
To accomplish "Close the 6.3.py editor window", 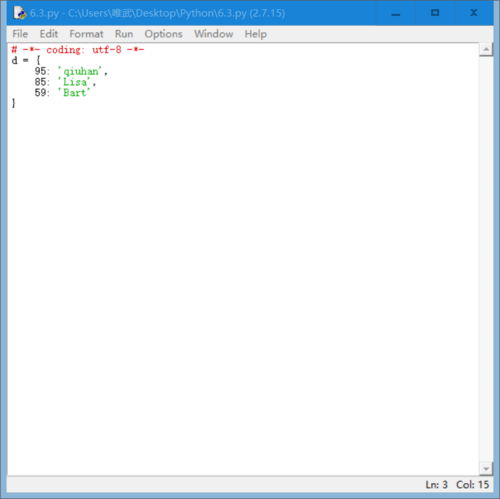I will pyautogui.click(x=474, y=13).
